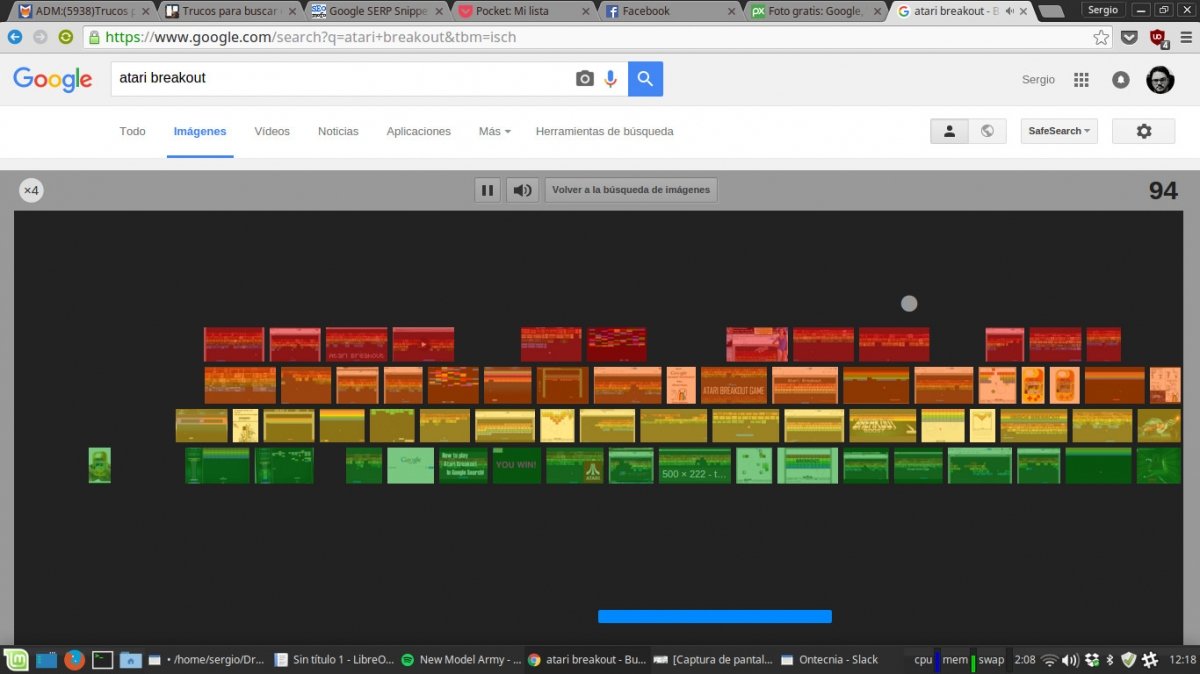
Task: Open the 'Noticias' search tab
Action: 338,131
